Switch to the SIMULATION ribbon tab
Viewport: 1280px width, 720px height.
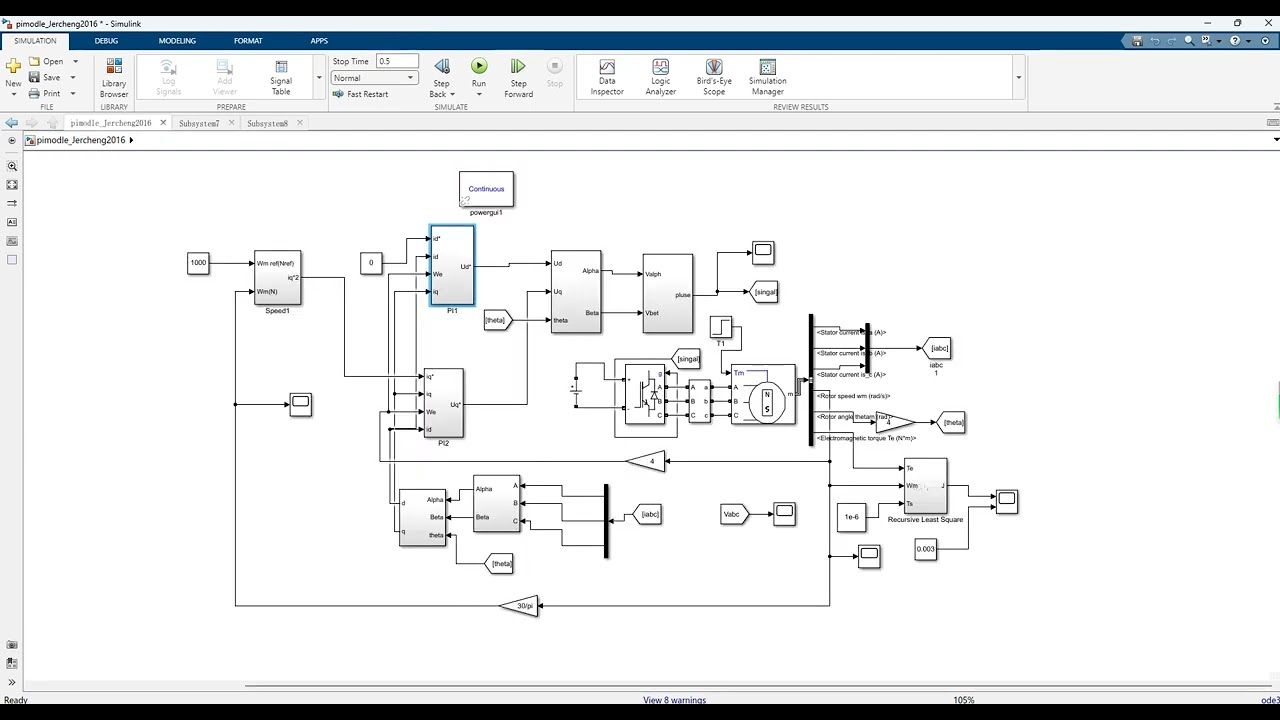point(35,41)
